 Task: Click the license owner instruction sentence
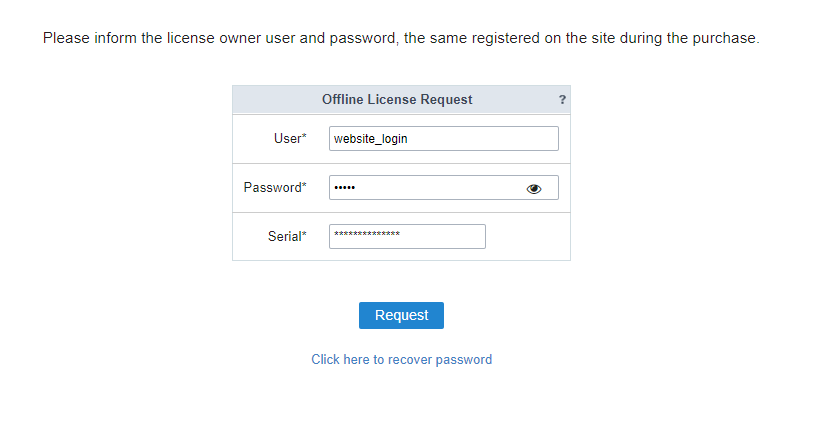401,38
